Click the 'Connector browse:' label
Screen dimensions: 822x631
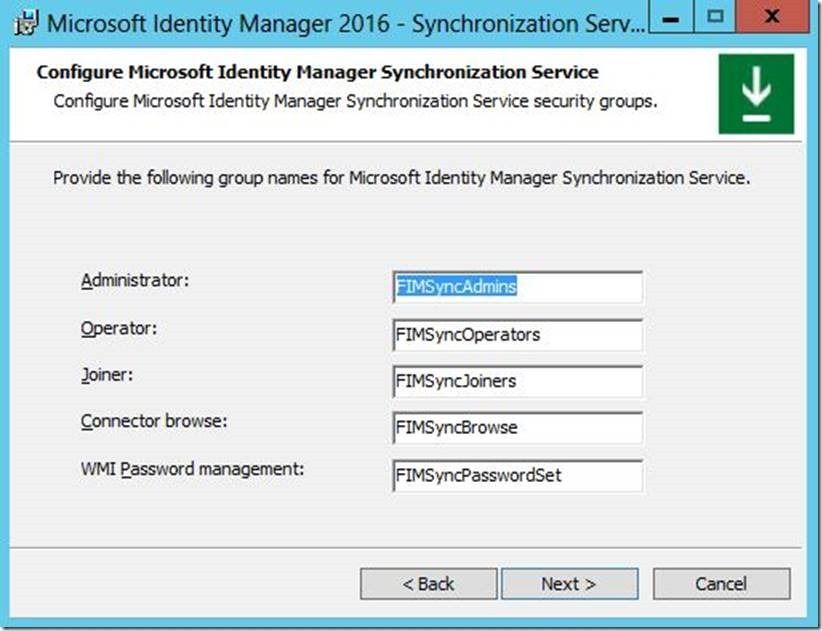coord(154,421)
